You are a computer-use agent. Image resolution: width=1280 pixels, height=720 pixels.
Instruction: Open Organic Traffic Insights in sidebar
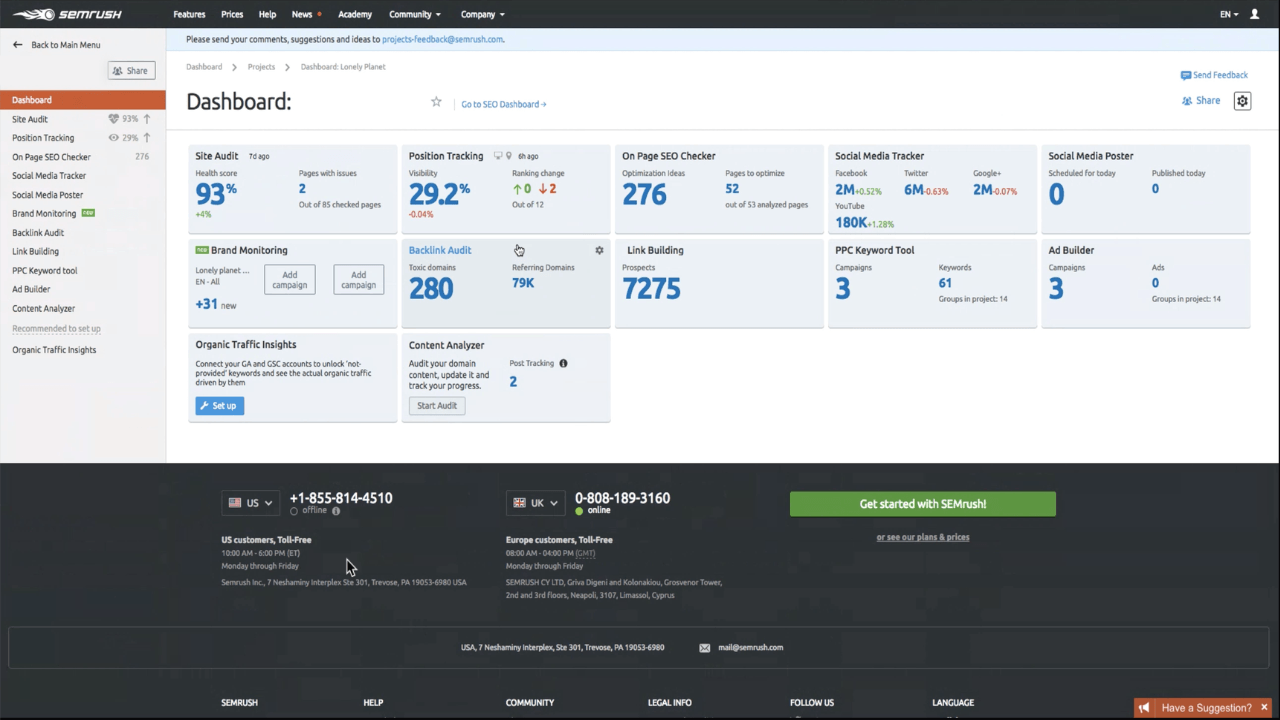pyautogui.click(x=54, y=350)
